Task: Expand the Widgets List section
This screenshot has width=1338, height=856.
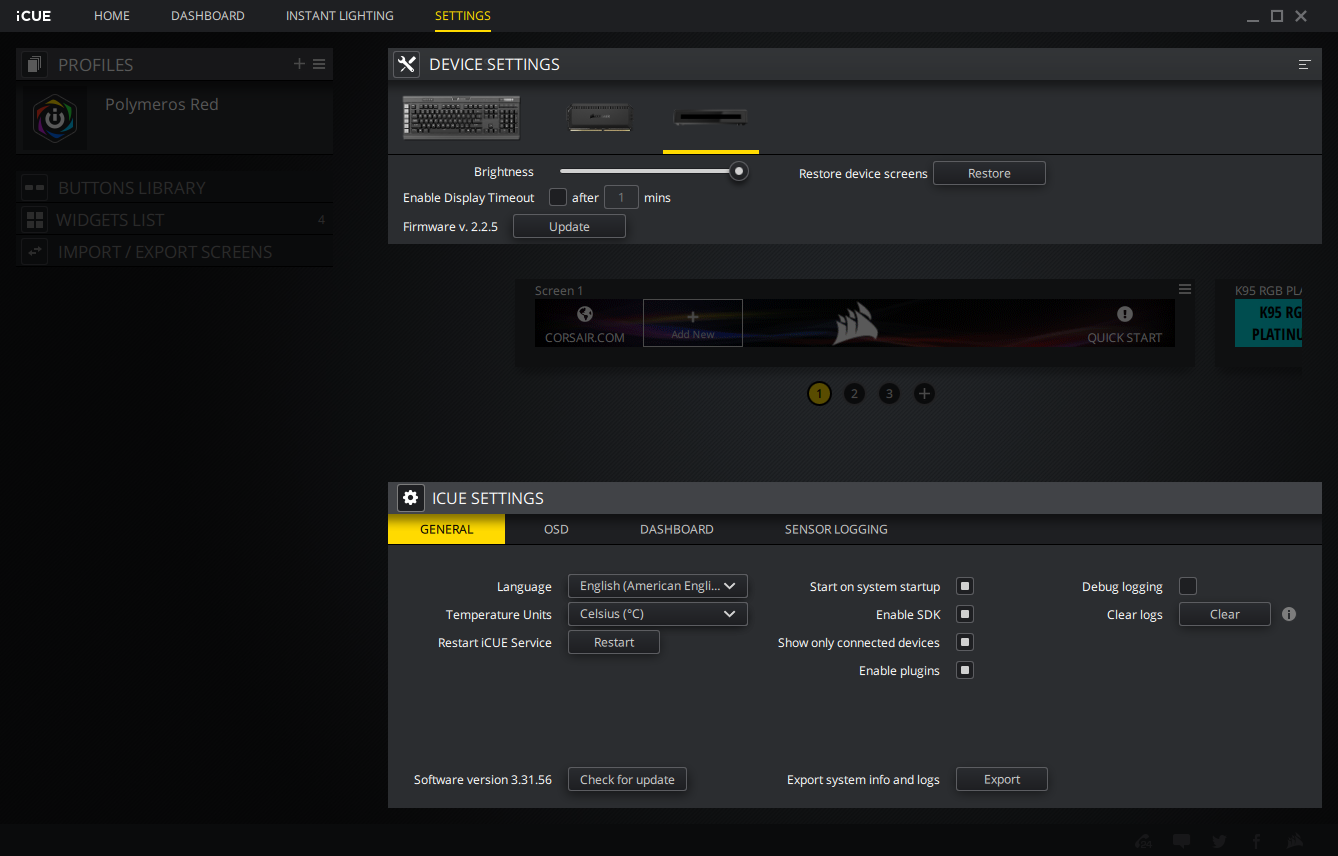Action: pyautogui.click(x=110, y=220)
